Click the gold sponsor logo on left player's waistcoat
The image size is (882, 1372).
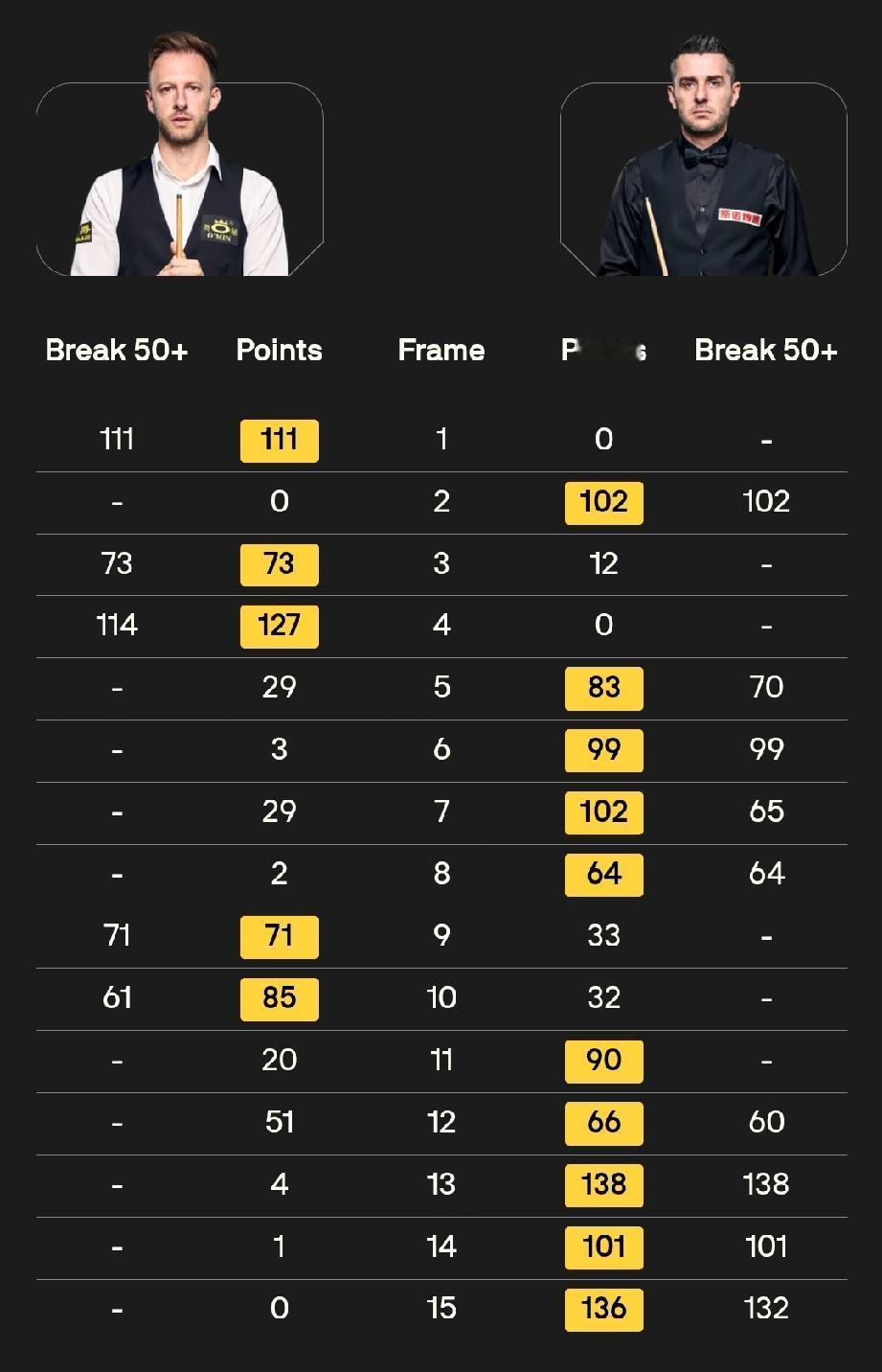click(220, 230)
